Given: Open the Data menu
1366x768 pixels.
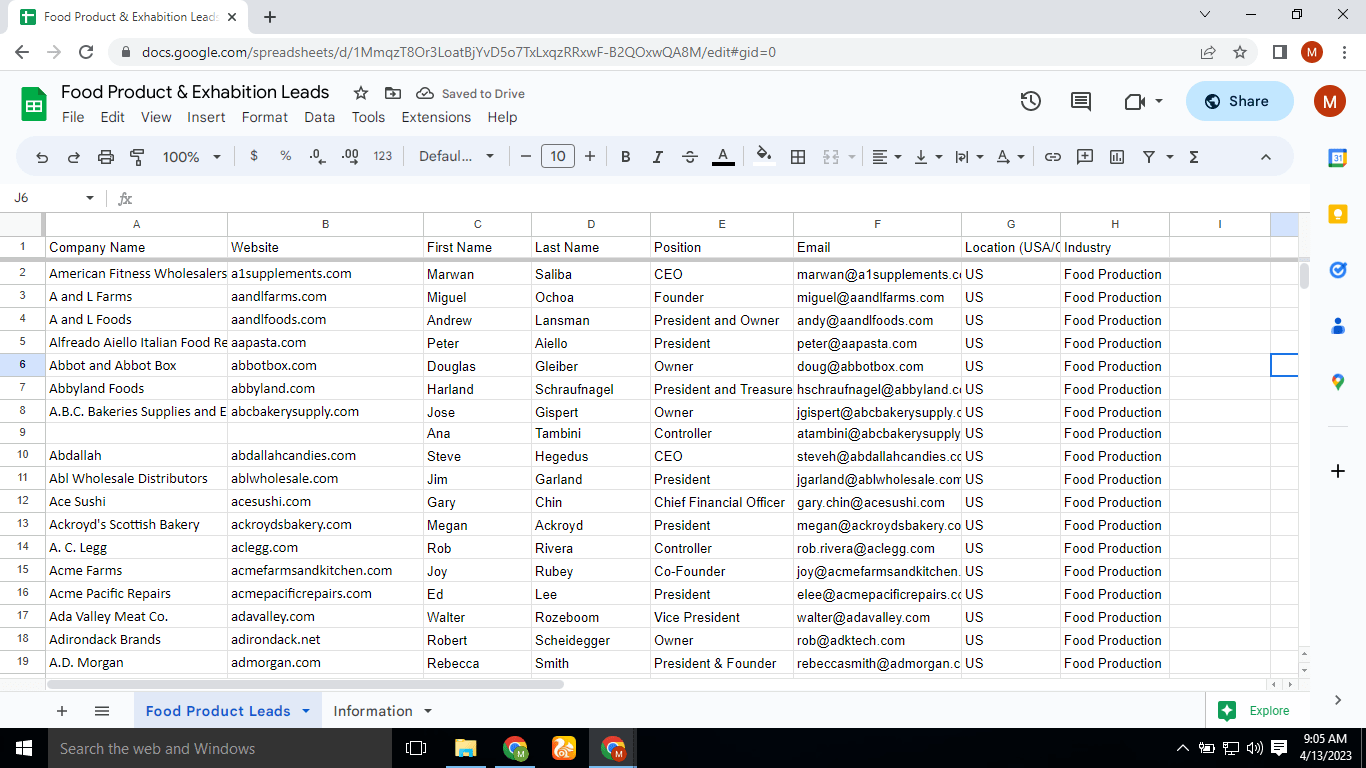Looking at the screenshot, I should click(x=320, y=117).
